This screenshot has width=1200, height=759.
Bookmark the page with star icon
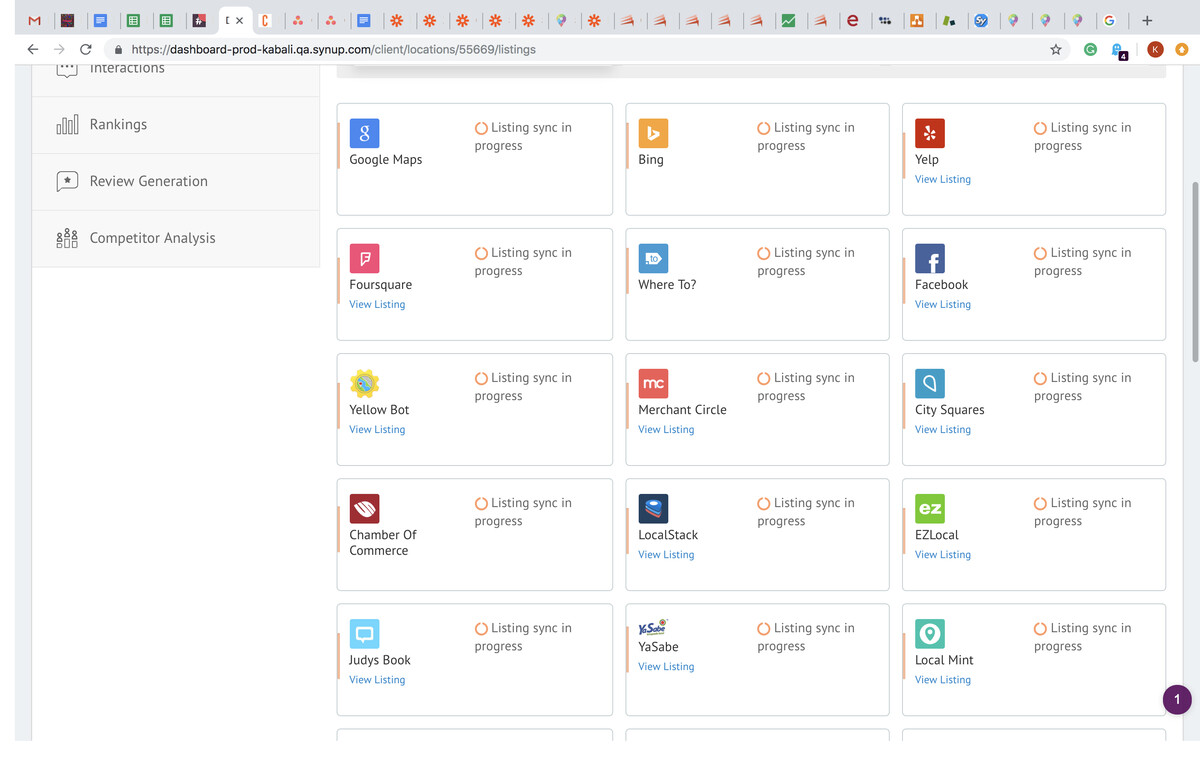[x=1055, y=49]
